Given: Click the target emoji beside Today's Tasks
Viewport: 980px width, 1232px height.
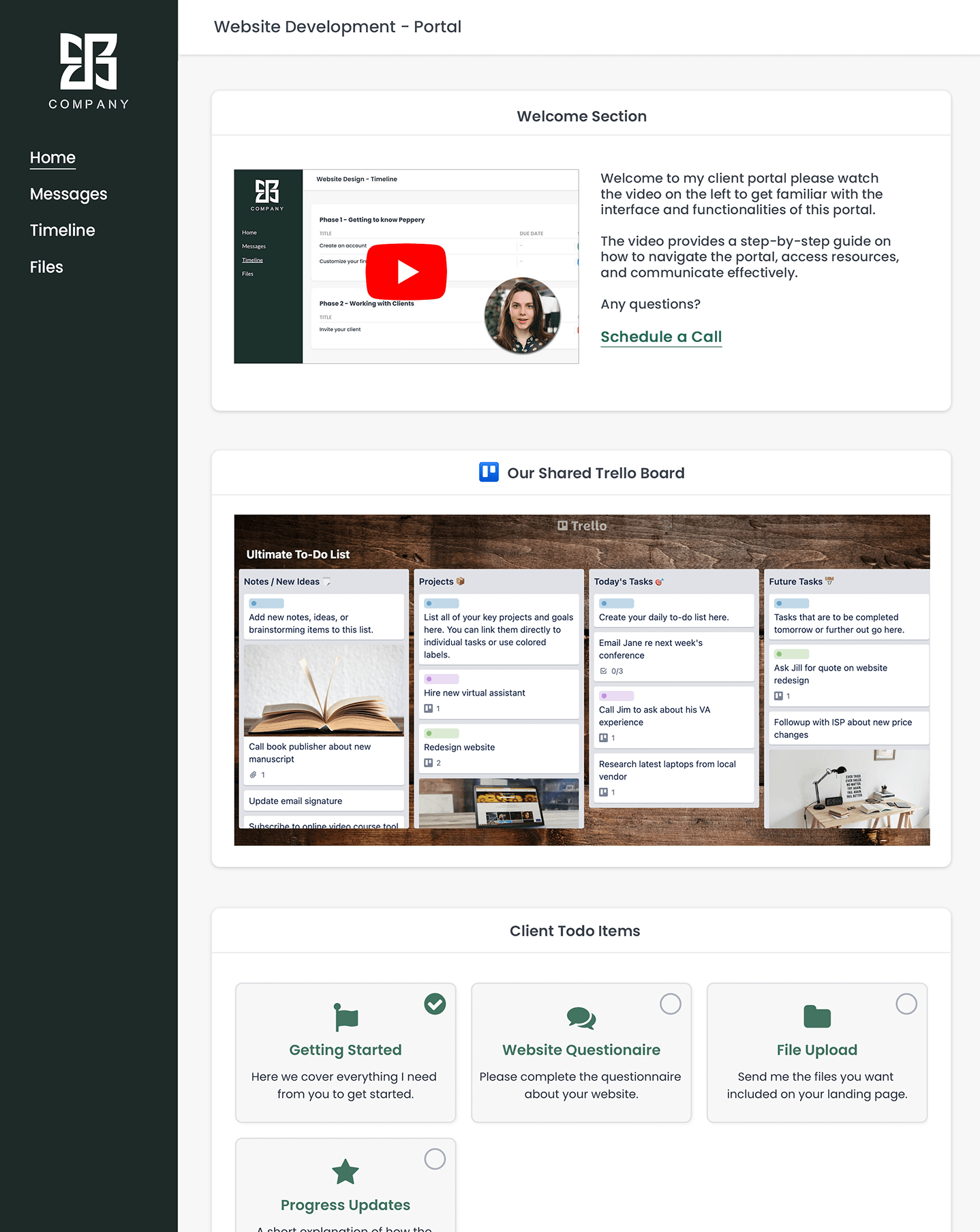Looking at the screenshot, I should tap(659, 581).
